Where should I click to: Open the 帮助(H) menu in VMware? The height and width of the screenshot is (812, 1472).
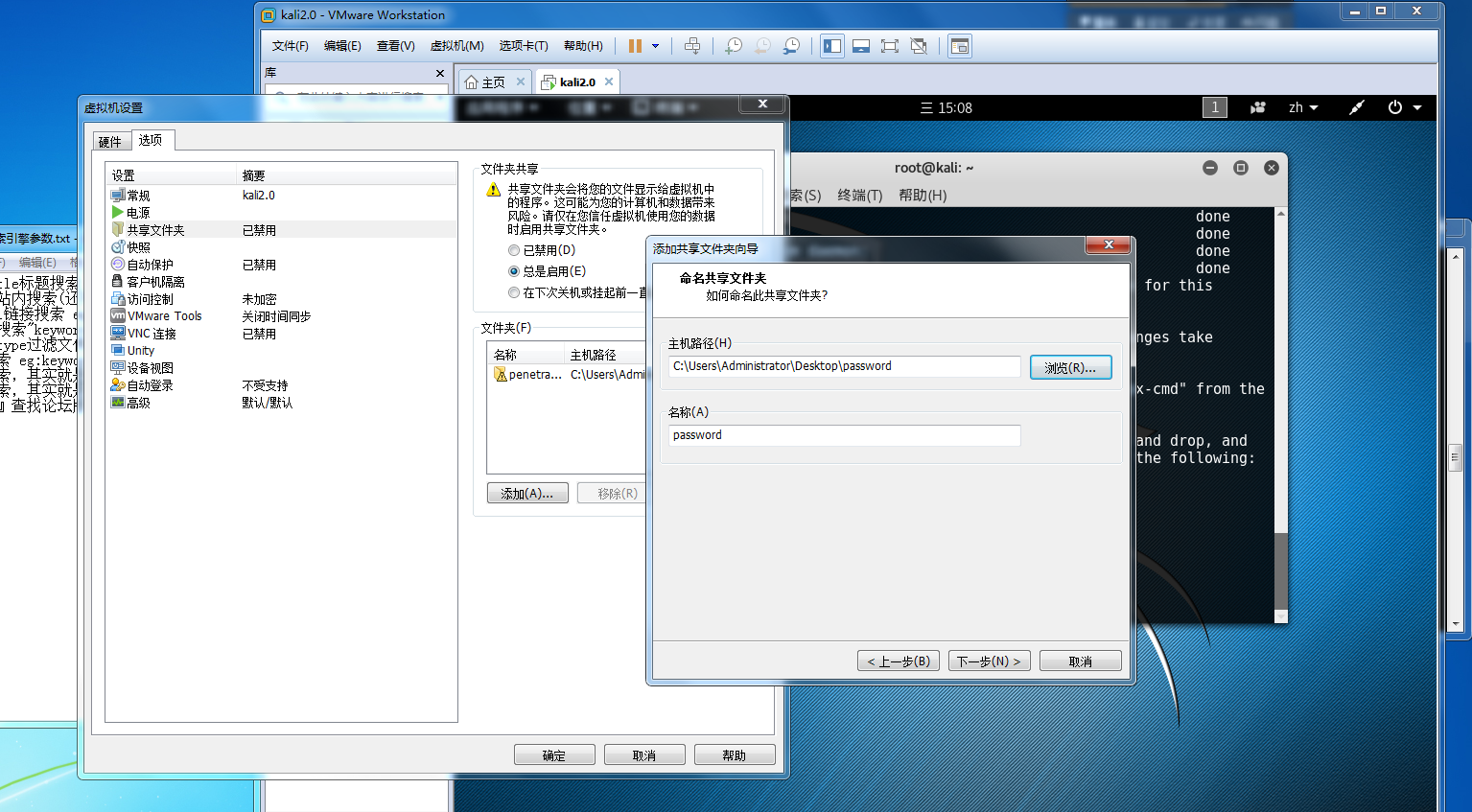pyautogui.click(x=583, y=46)
